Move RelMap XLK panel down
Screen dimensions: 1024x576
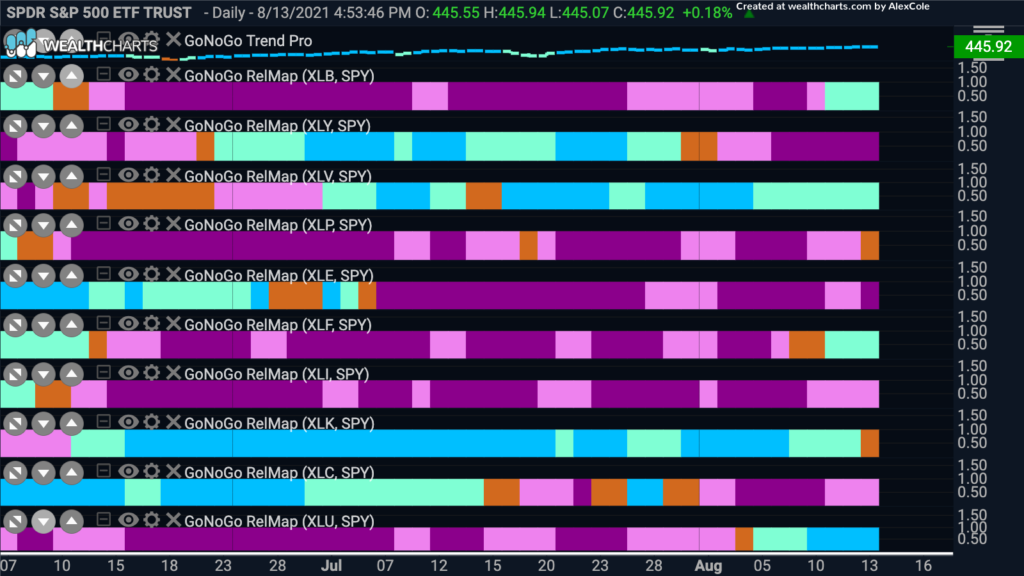click(43, 424)
